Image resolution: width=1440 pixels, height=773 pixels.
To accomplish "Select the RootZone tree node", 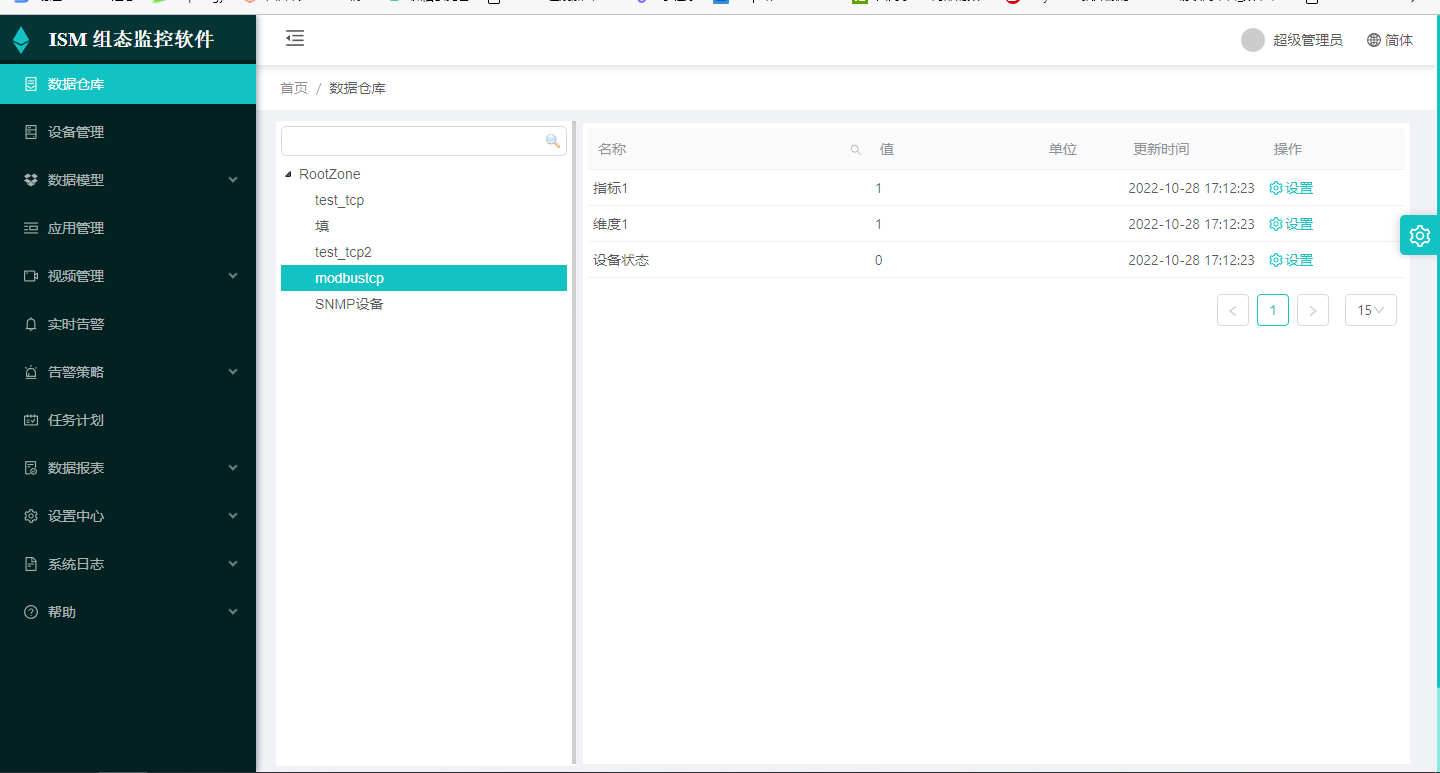I will click(330, 174).
